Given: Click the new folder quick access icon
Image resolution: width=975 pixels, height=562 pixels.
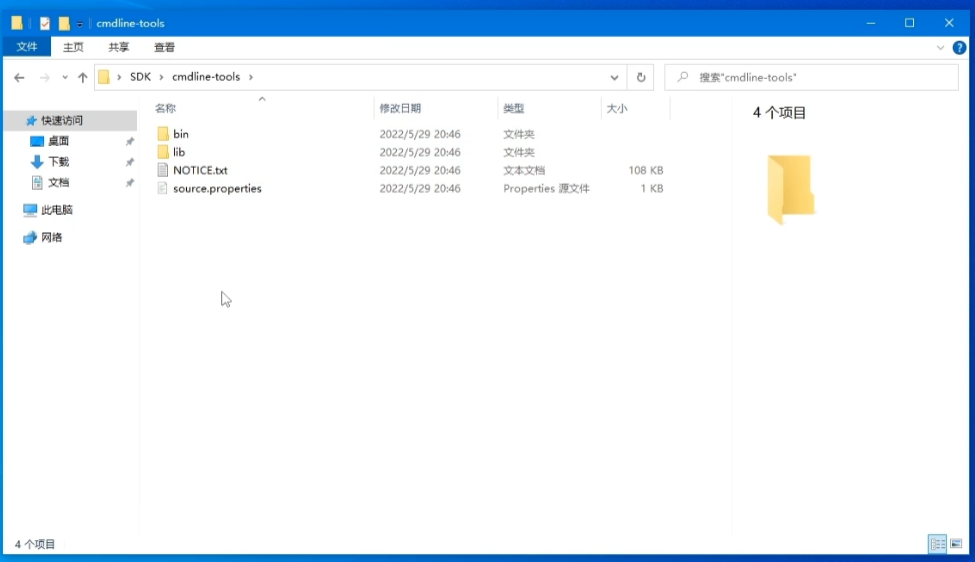Looking at the screenshot, I should coord(63,24).
